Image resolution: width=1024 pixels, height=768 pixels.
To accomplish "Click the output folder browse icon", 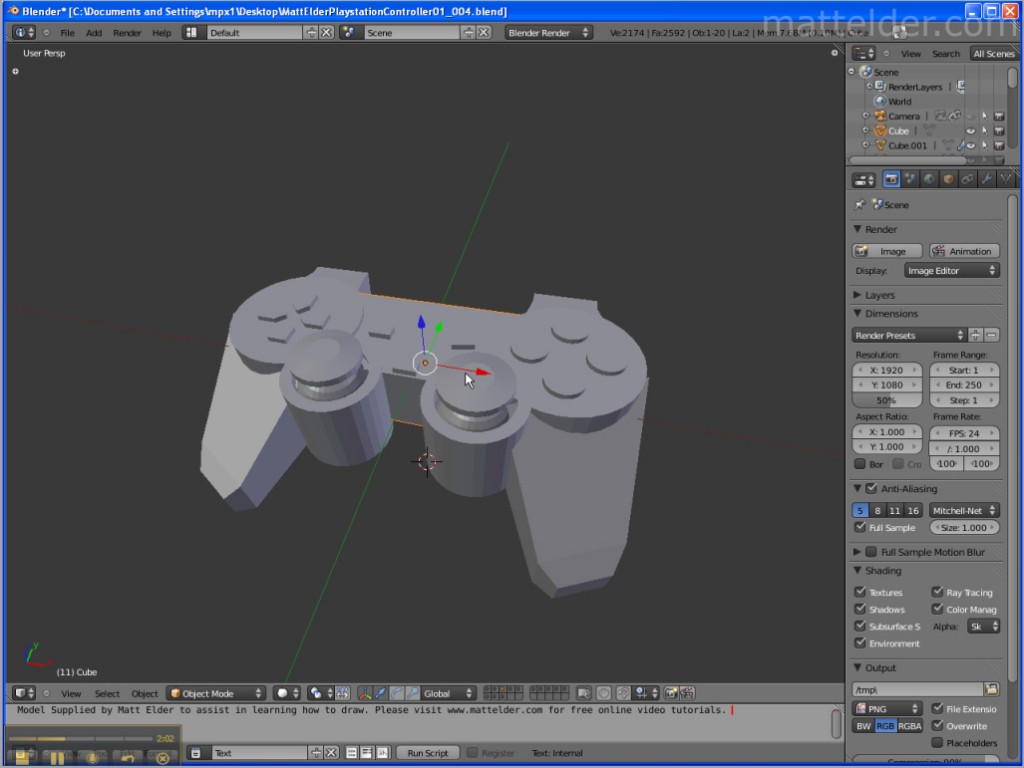I will coord(991,689).
